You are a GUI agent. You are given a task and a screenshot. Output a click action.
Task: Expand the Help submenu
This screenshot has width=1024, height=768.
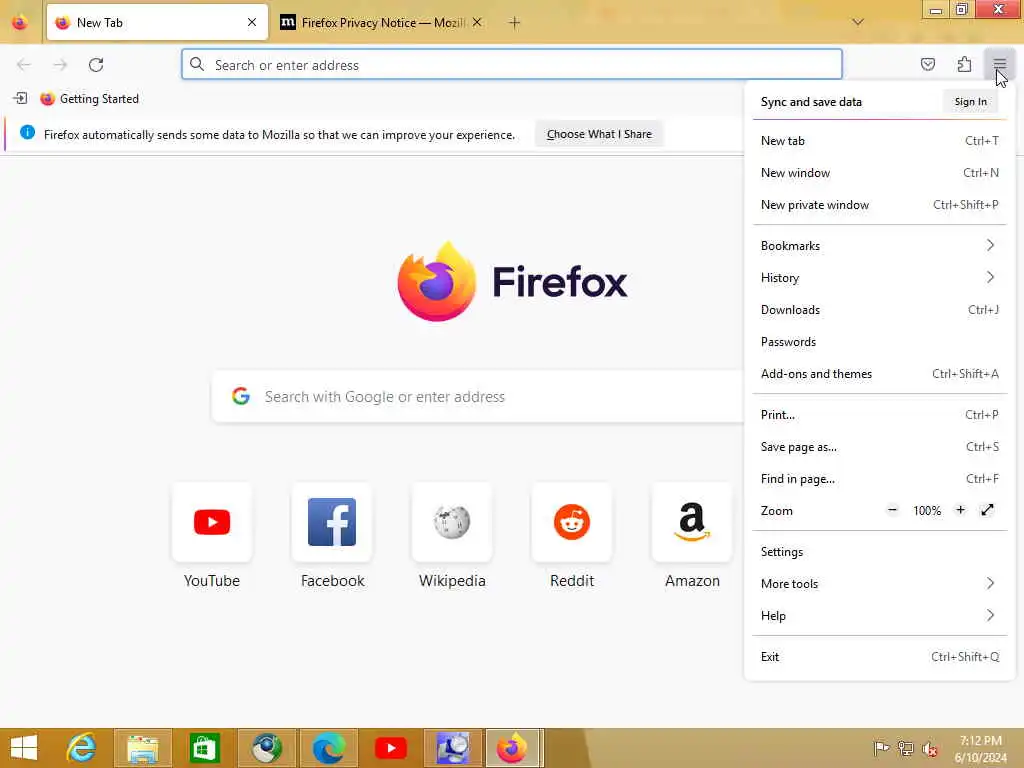(880, 616)
